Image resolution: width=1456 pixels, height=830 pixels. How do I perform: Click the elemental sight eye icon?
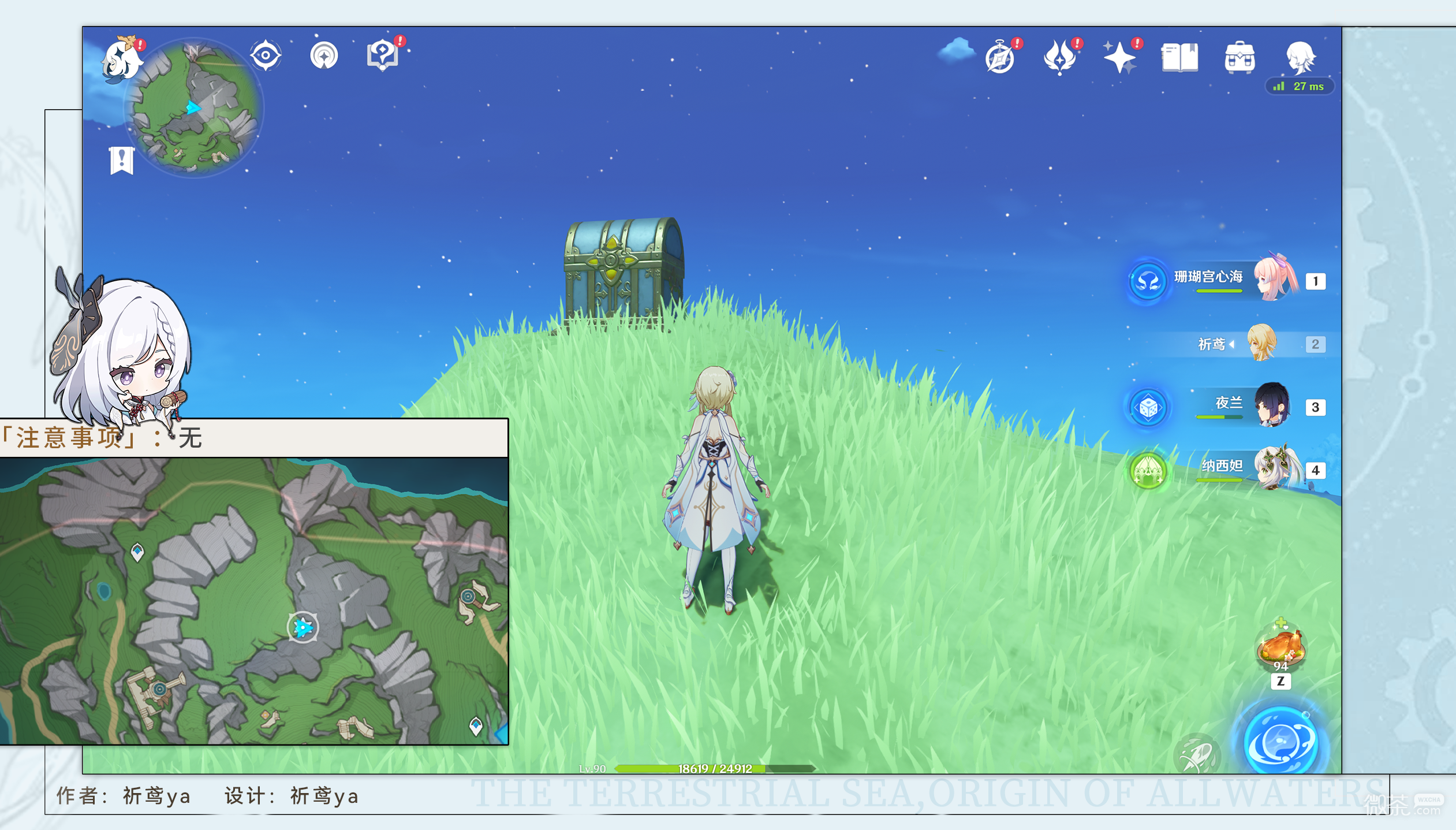pyautogui.click(x=266, y=55)
